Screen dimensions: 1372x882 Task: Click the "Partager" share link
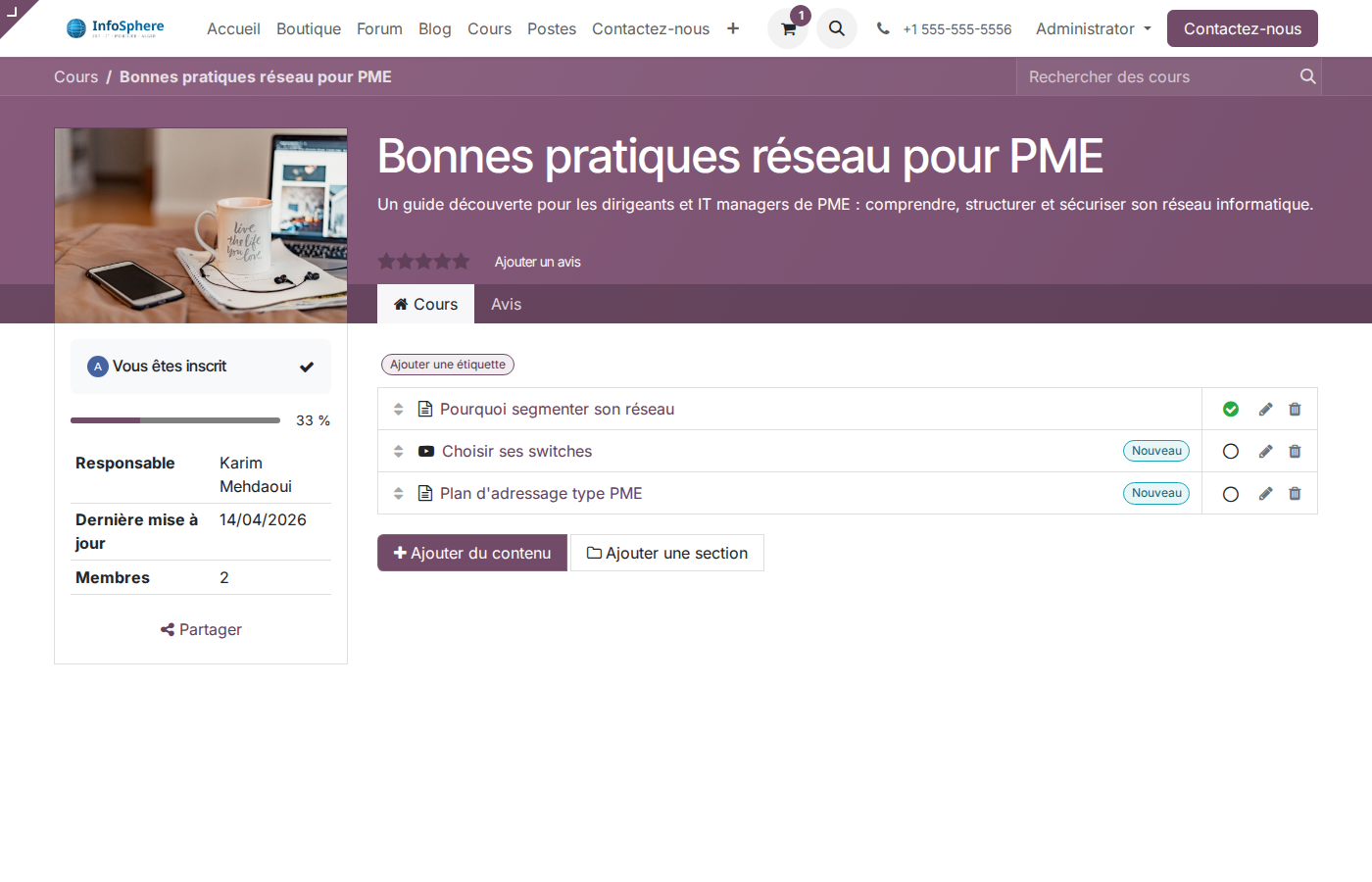click(200, 629)
